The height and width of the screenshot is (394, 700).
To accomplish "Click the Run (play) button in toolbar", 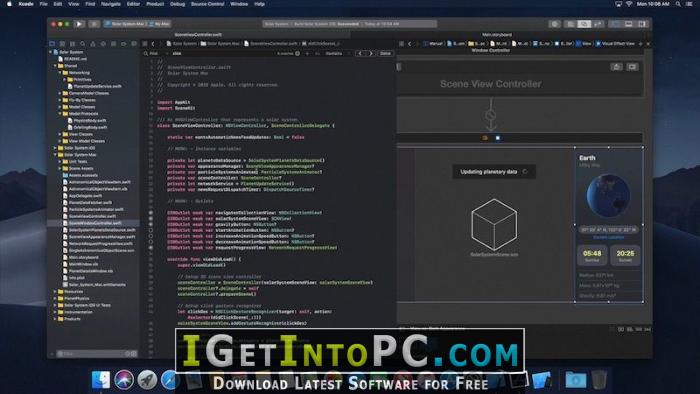I will pos(79,24).
